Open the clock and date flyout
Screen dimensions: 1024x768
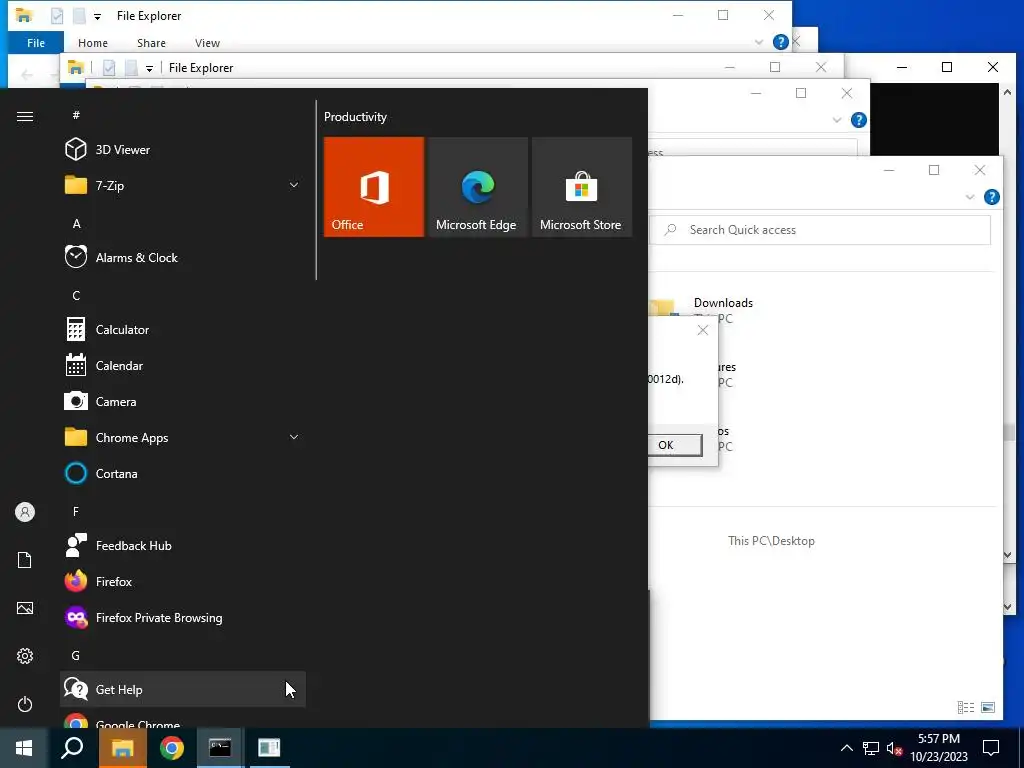click(x=939, y=748)
